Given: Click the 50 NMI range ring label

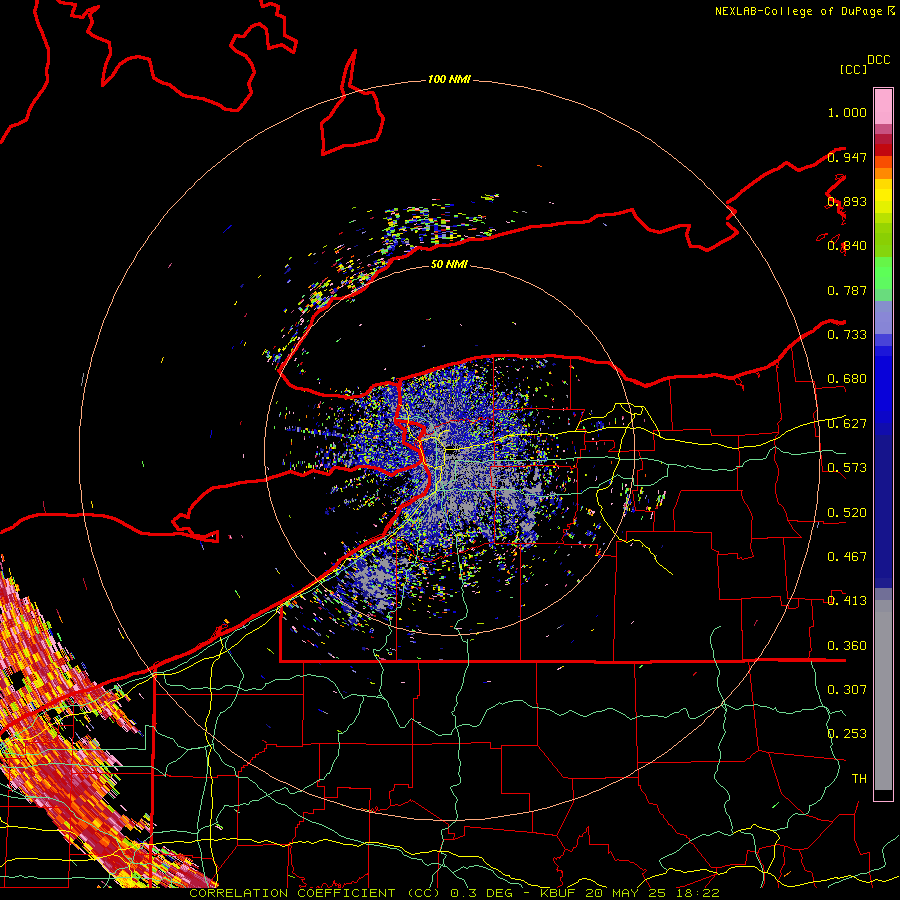Looking at the screenshot, I should [x=449, y=264].
